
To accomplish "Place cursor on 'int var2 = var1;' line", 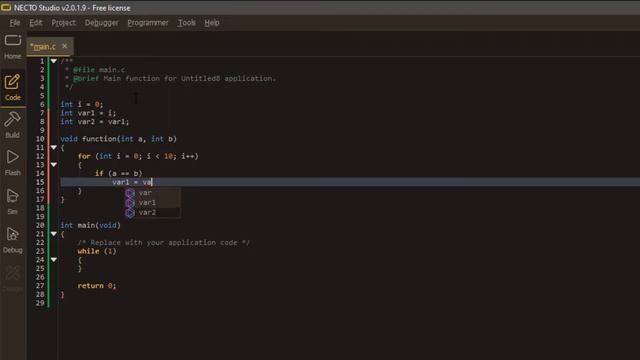I will 95,122.
